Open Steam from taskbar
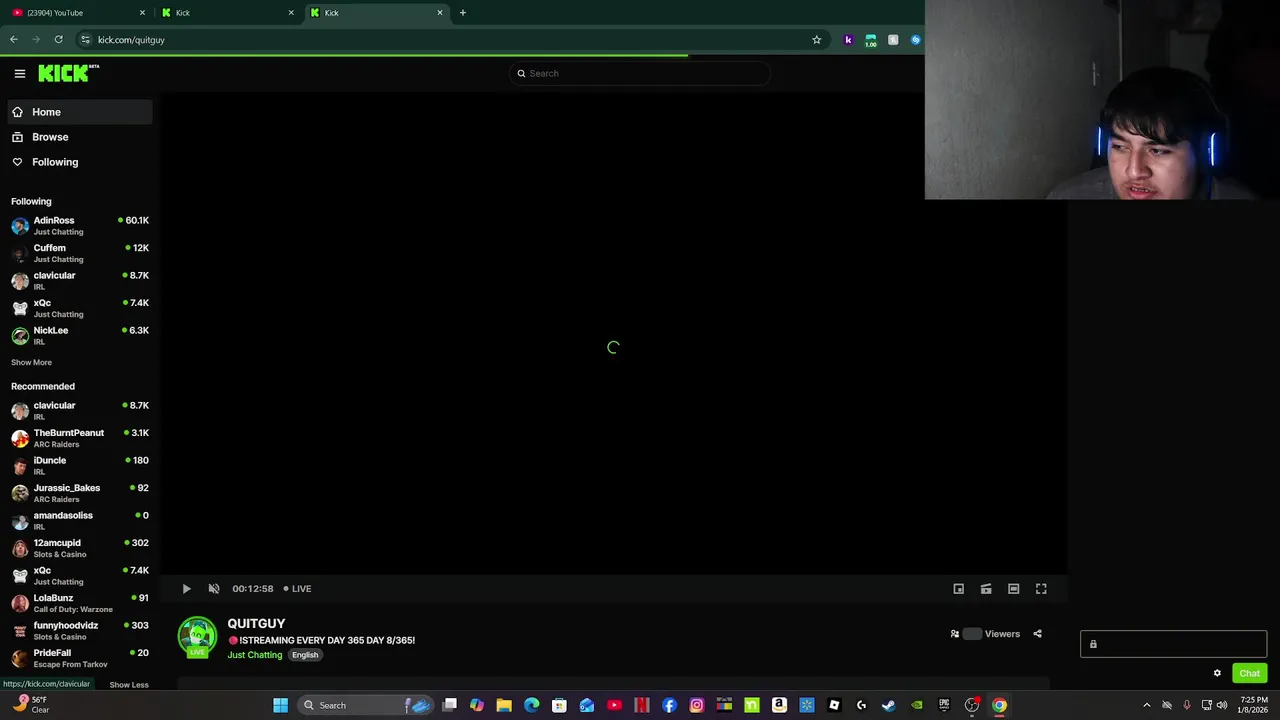This screenshot has height=720, width=1280. tap(889, 705)
